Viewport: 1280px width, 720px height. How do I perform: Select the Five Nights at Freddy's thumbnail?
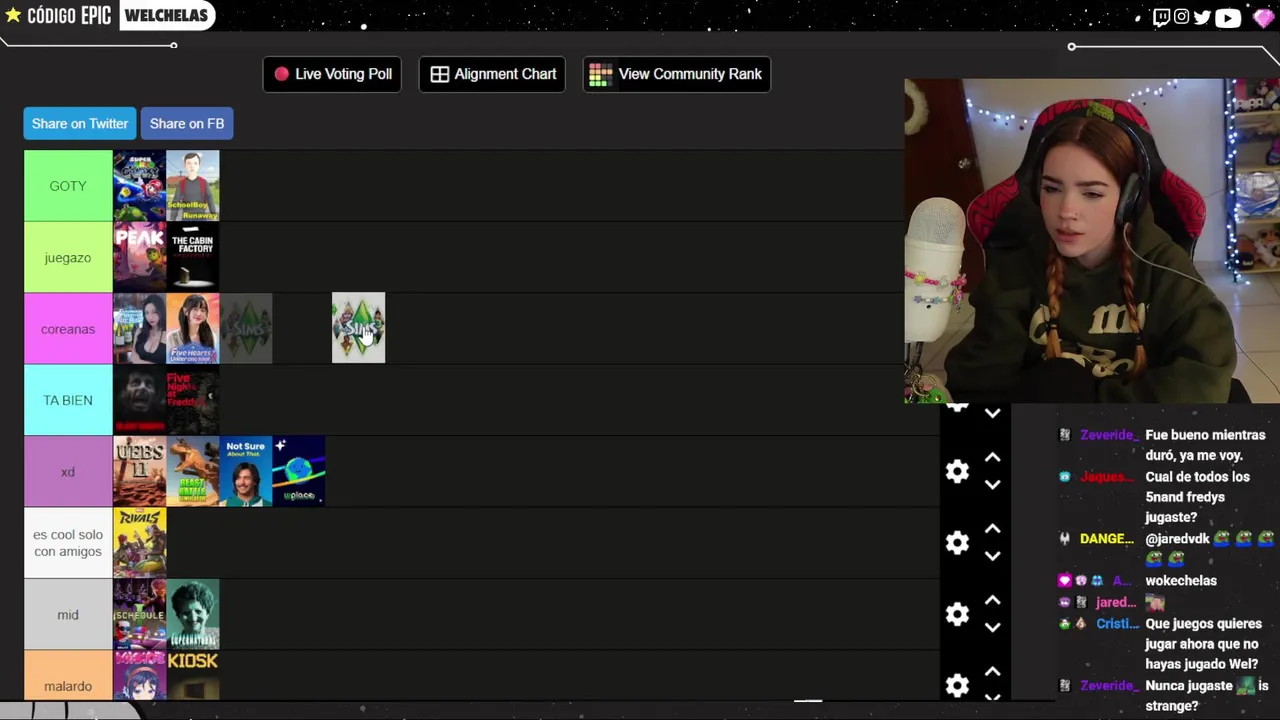(193, 400)
